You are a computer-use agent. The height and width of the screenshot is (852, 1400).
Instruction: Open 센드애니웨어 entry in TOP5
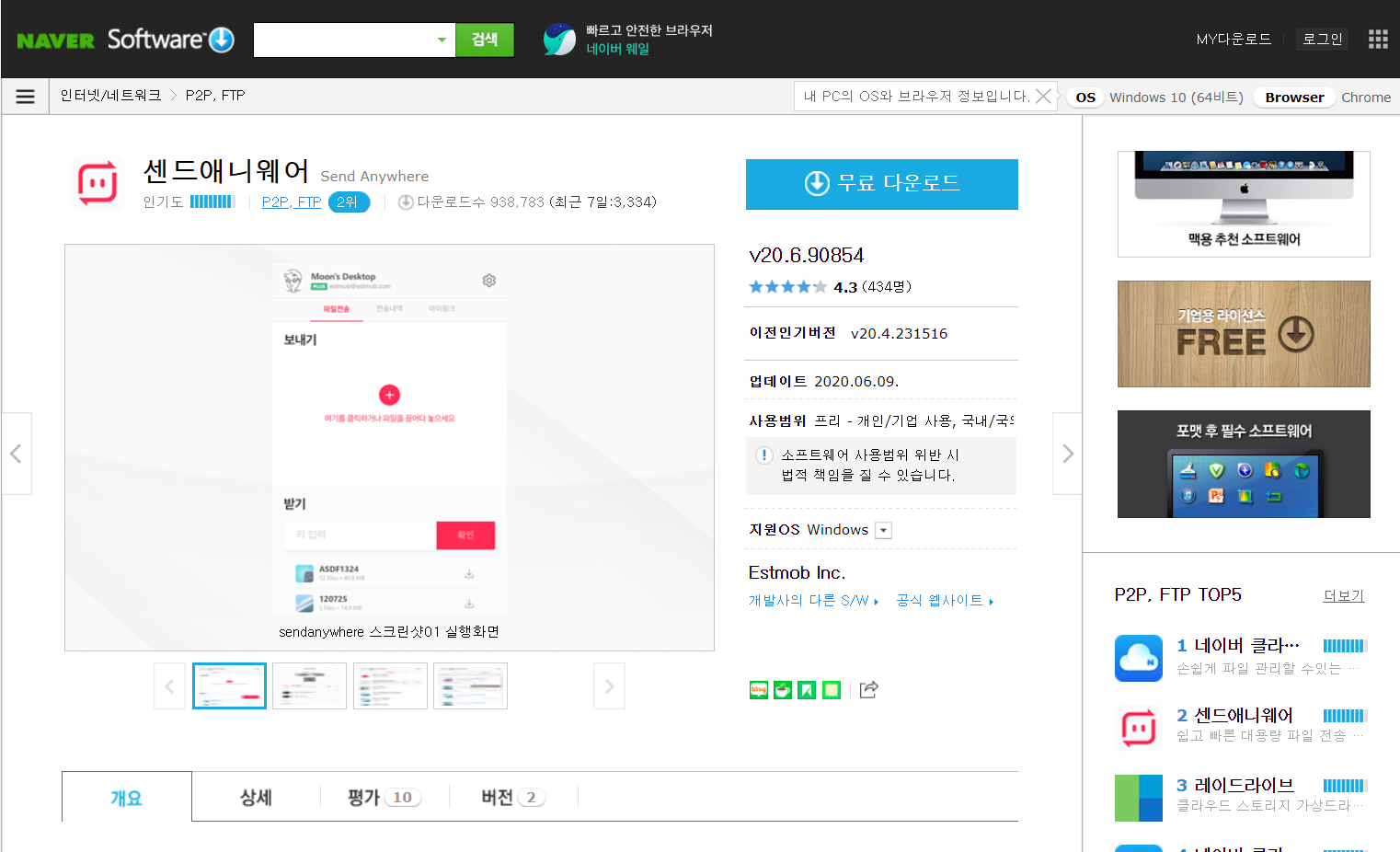pos(1243,716)
